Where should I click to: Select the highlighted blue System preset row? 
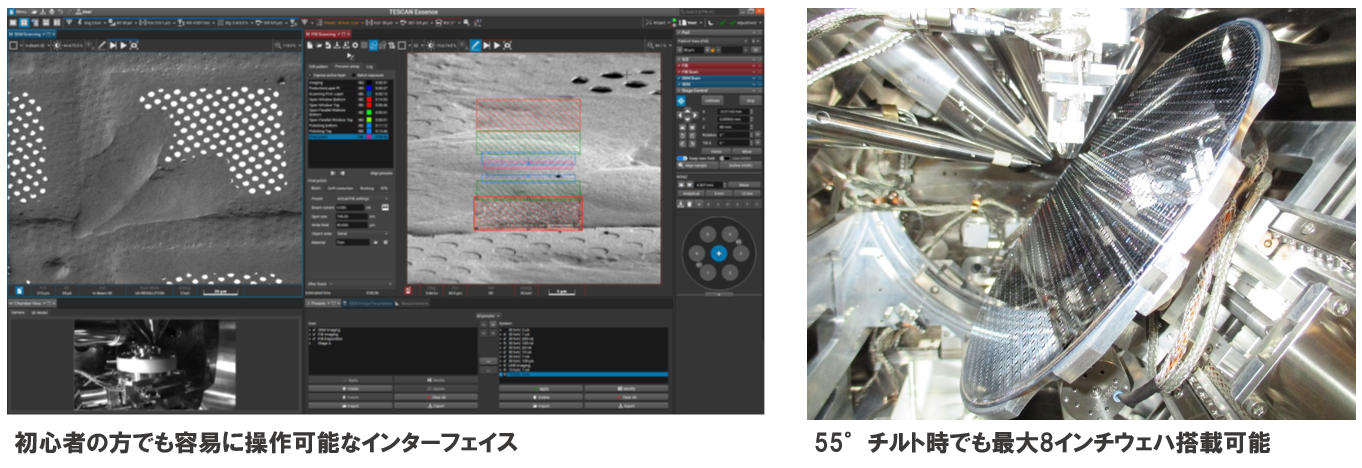pos(583,374)
